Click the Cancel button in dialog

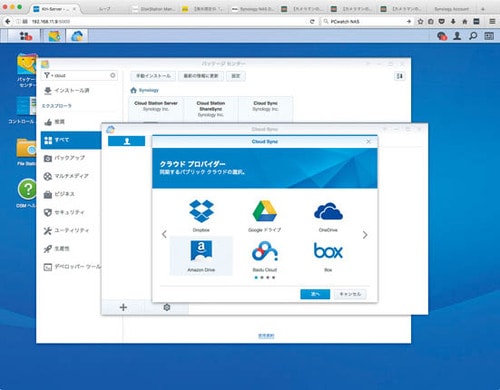click(350, 294)
